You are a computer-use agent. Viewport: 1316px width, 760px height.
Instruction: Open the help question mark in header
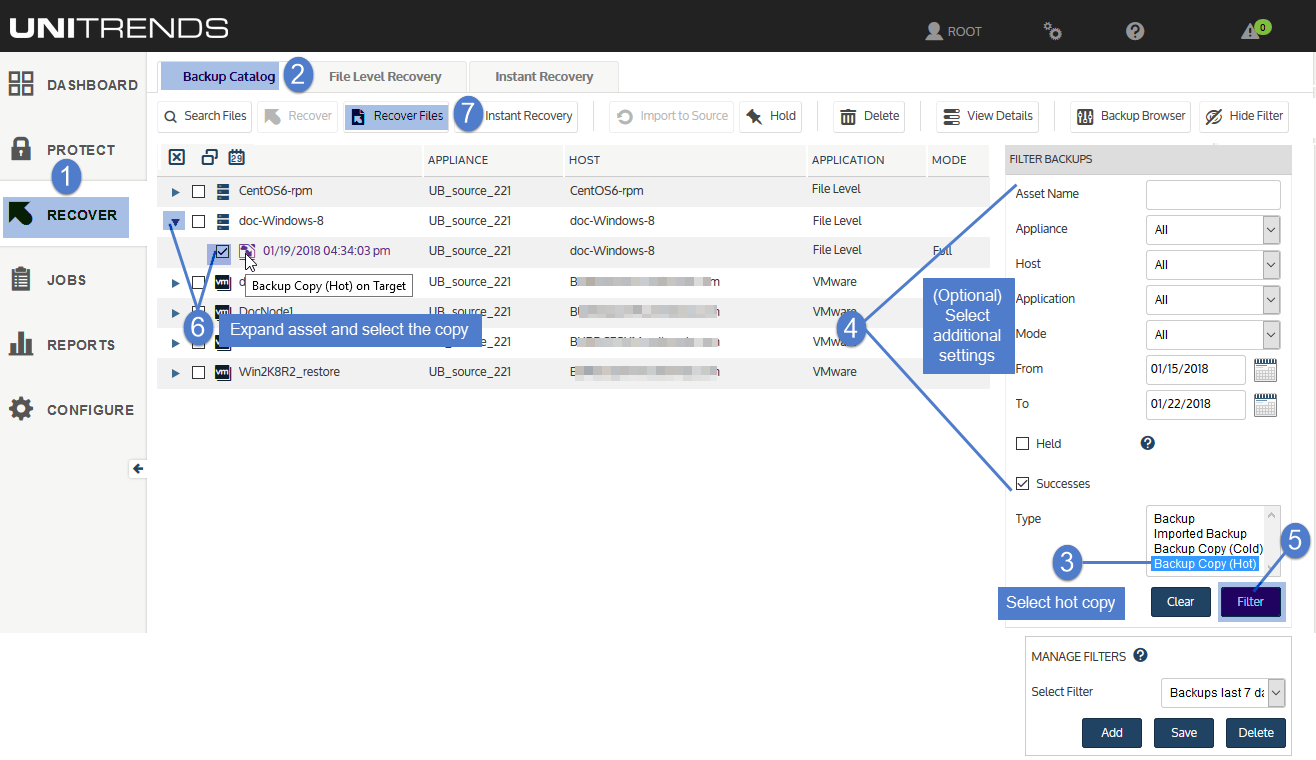click(x=1135, y=31)
